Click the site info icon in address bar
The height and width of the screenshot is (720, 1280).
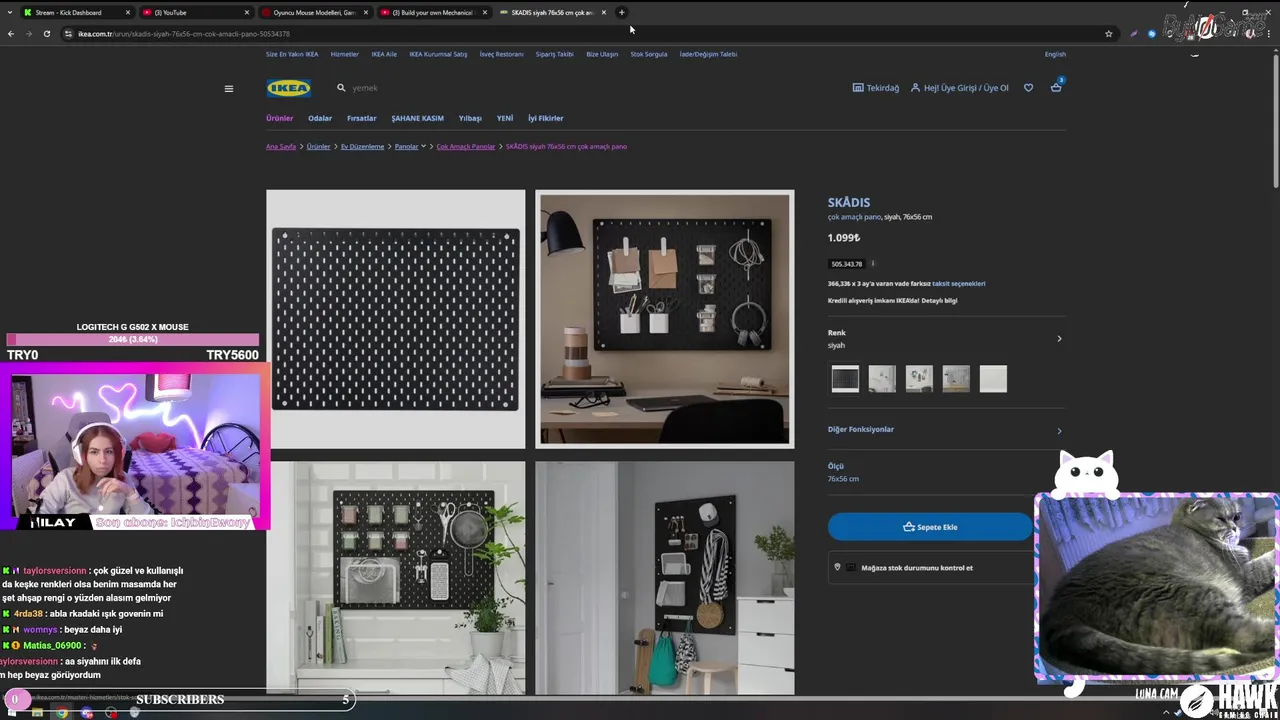[68, 33]
